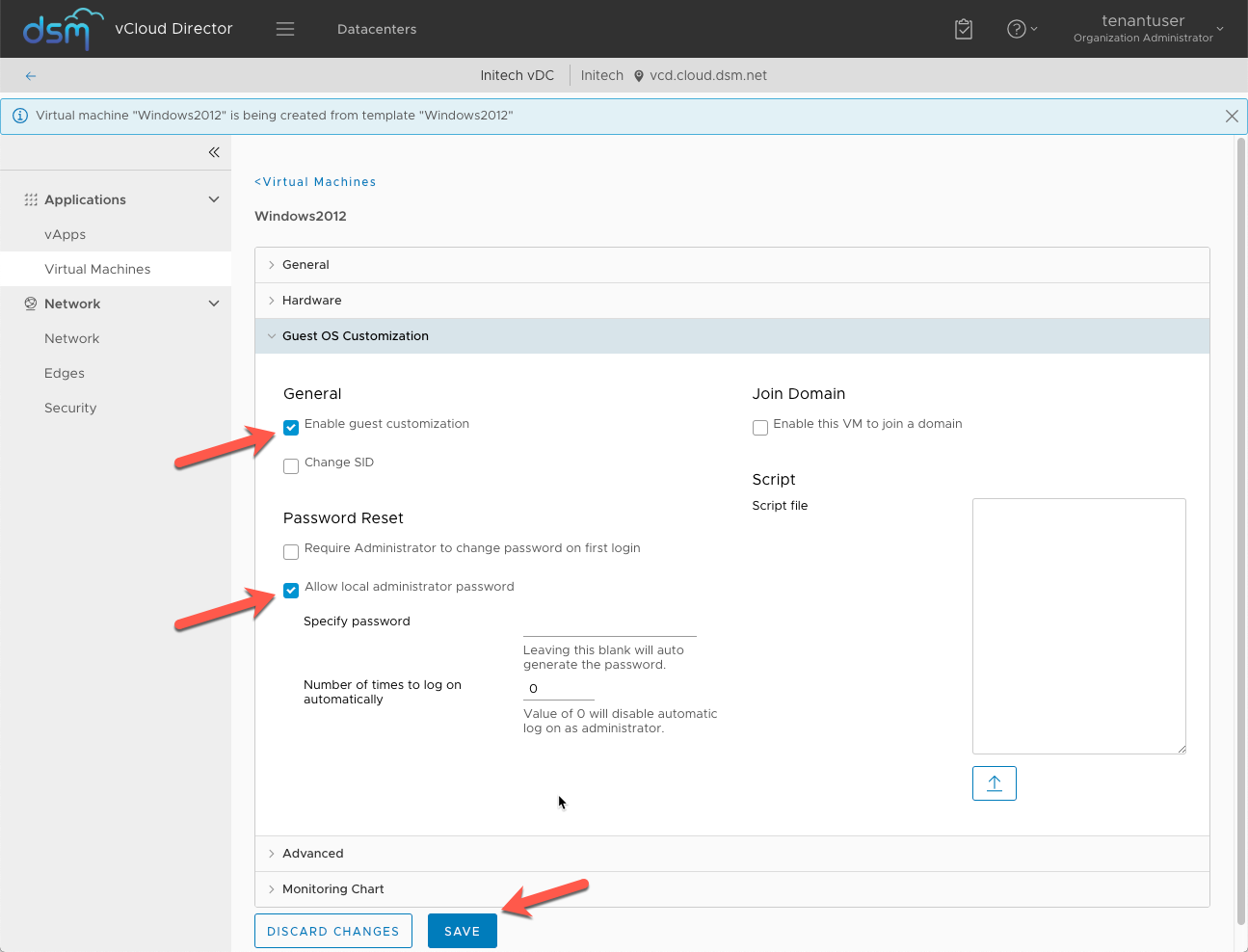Click the Initech vDC header text
The width and height of the screenshot is (1248, 952).
(x=518, y=75)
